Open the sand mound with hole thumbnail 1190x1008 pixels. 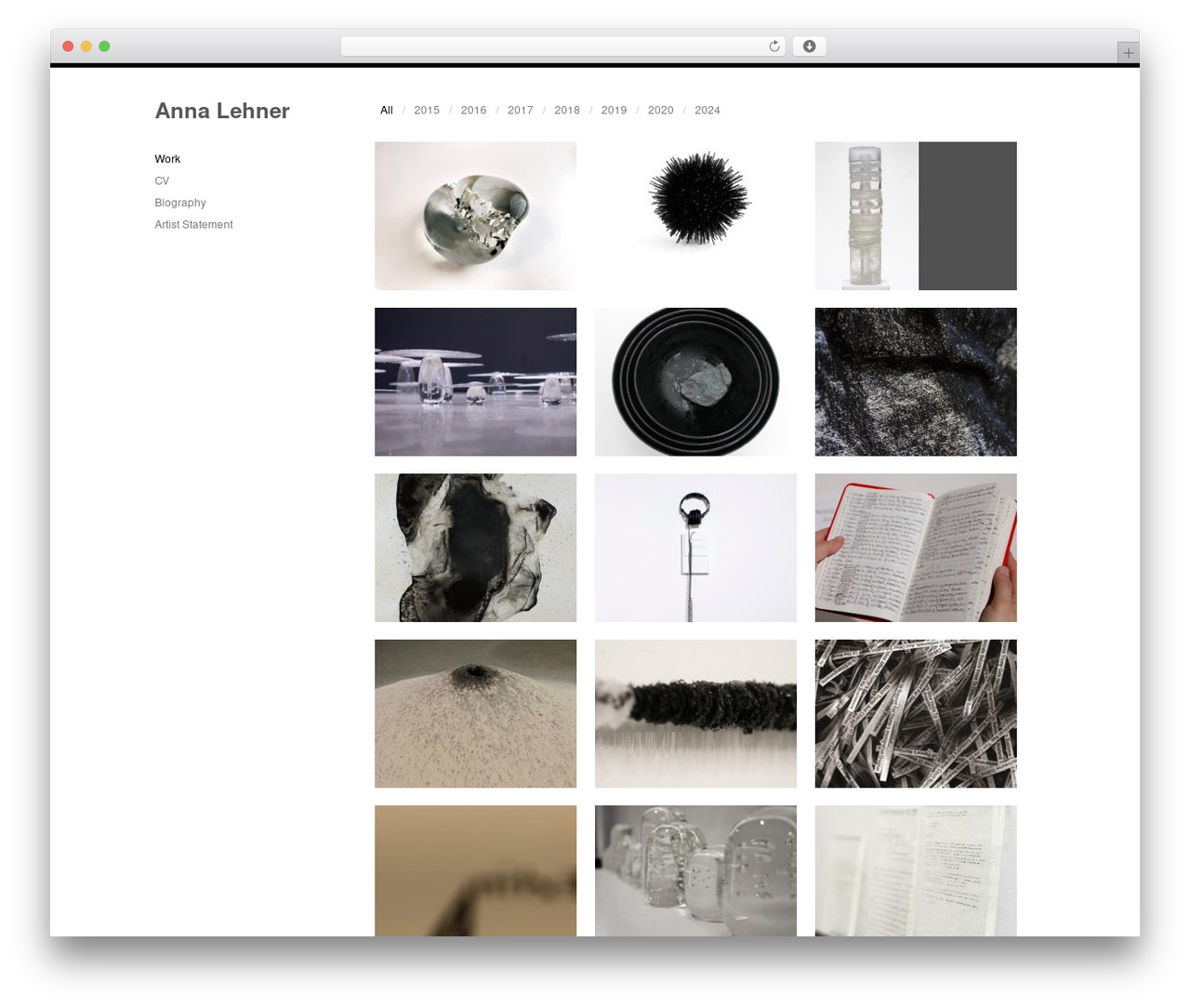pyautogui.click(x=475, y=714)
